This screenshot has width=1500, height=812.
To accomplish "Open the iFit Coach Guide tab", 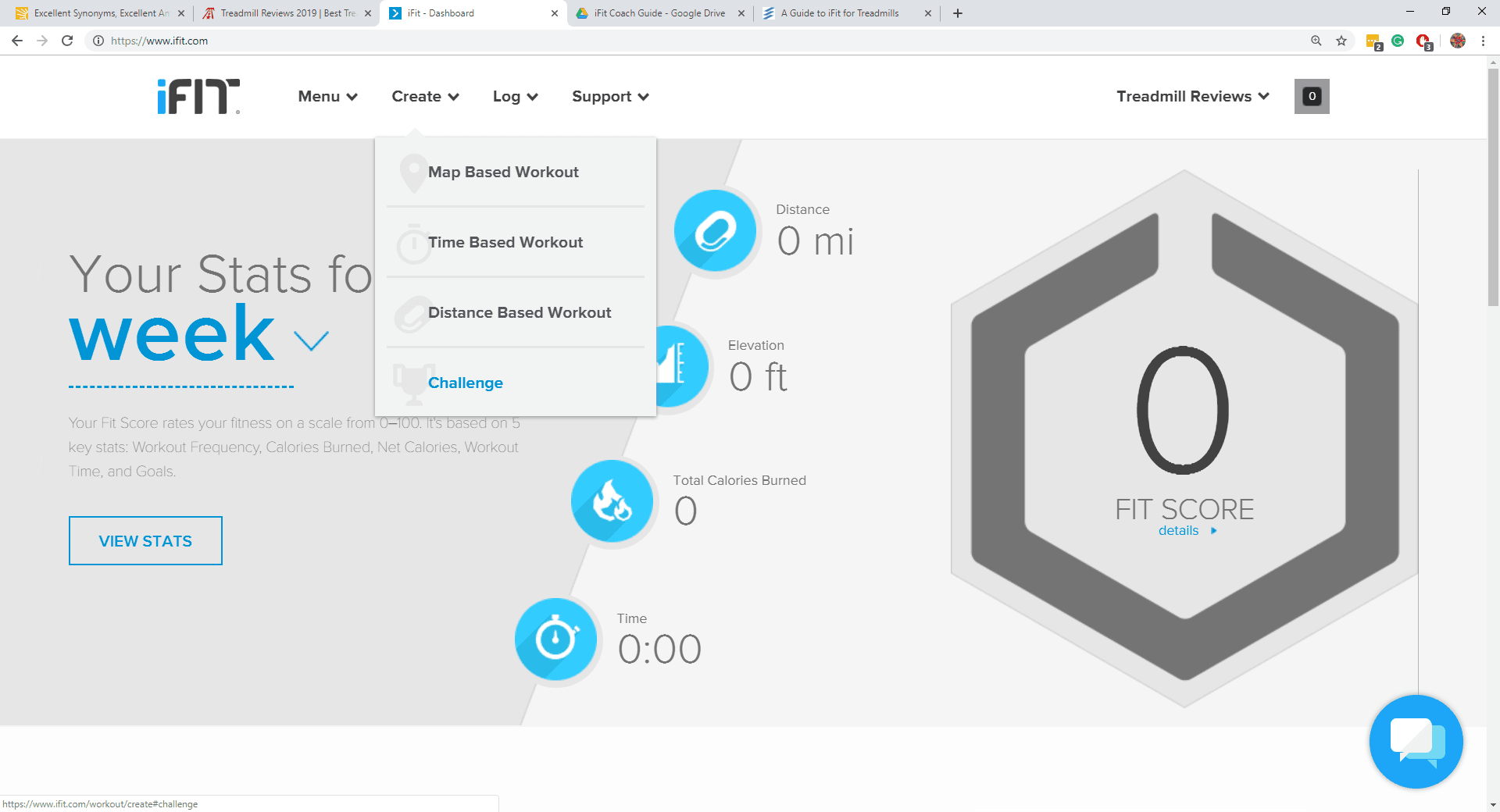I will (659, 13).
